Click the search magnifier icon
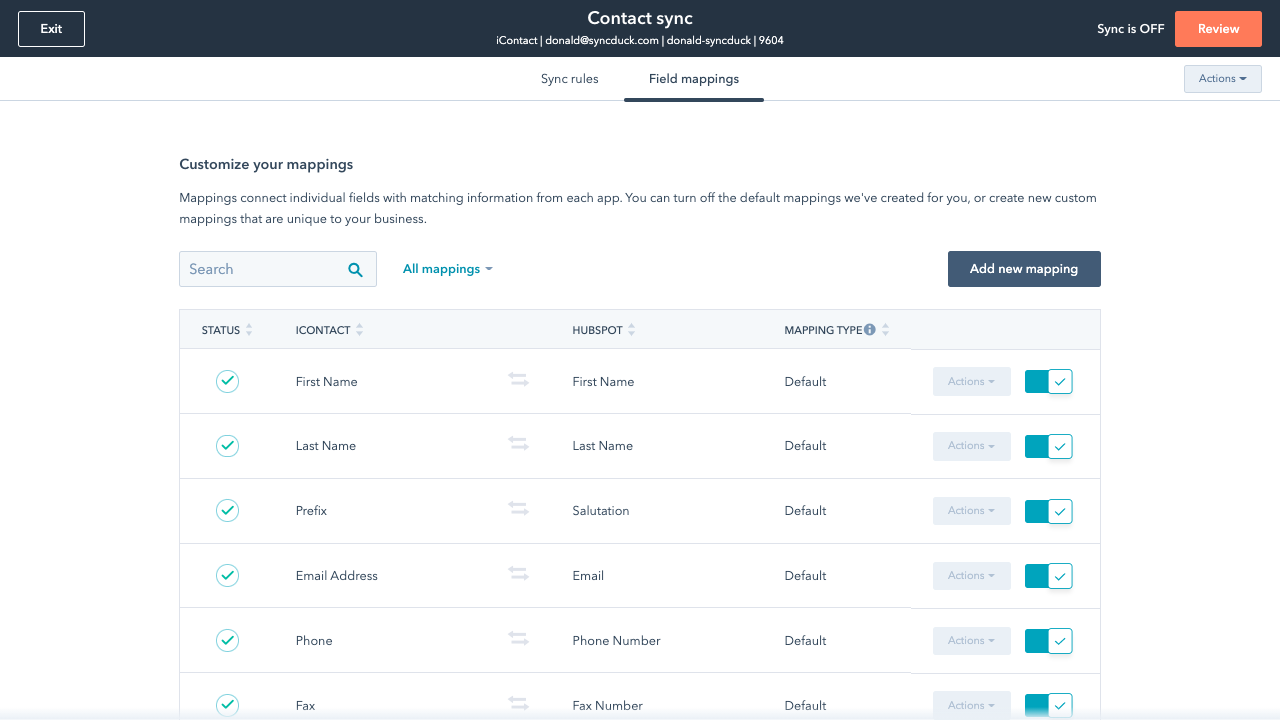This screenshot has width=1280, height=720. (x=355, y=269)
